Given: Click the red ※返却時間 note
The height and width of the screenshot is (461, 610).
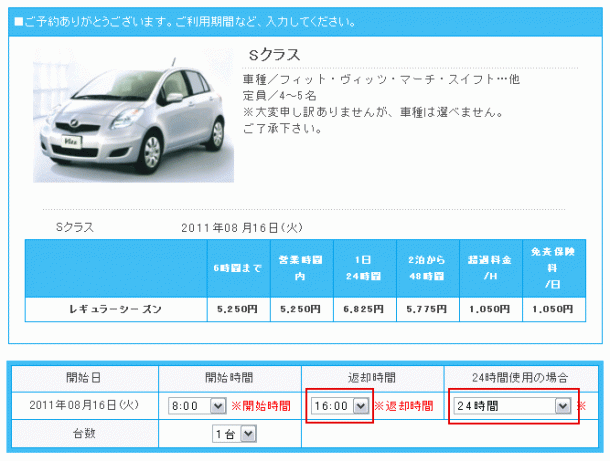Looking at the screenshot, I should 404,406.
